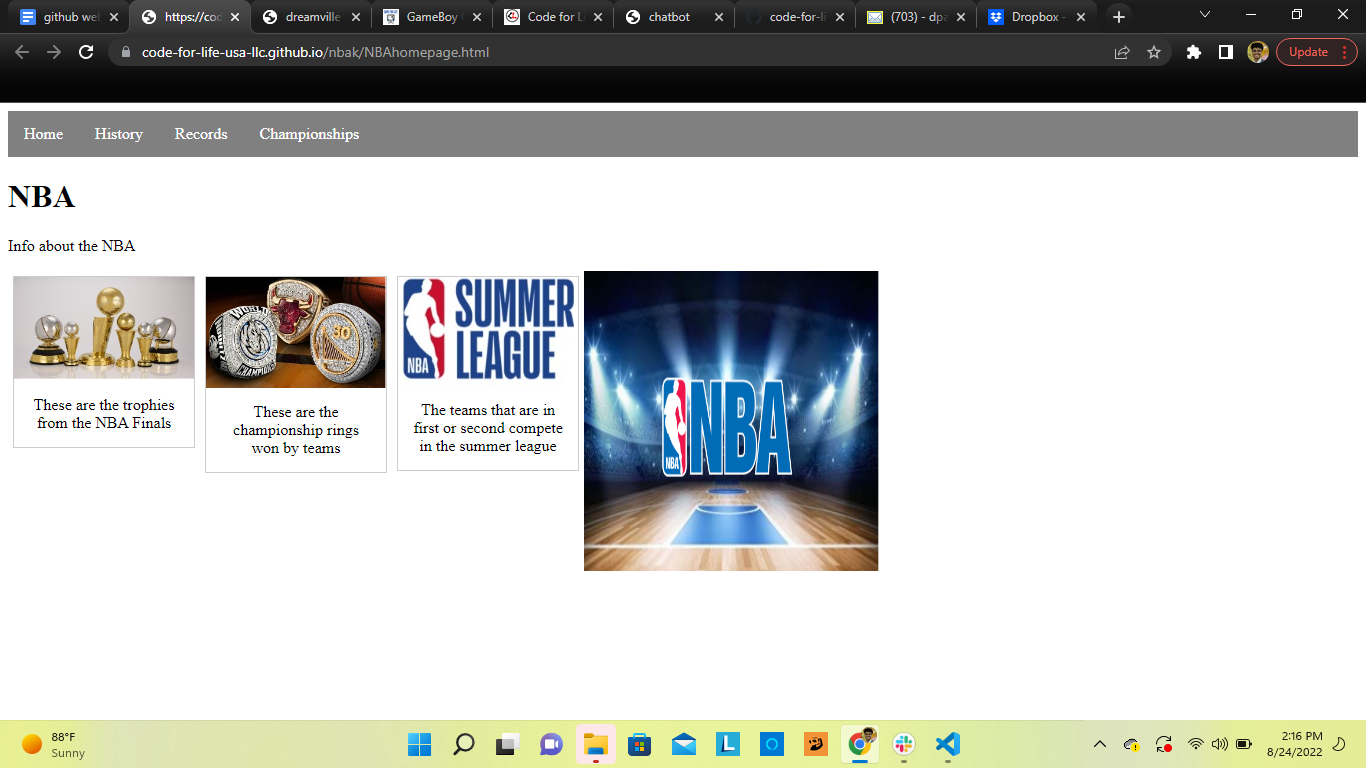Image resolution: width=1366 pixels, height=768 pixels.
Task: Click the browser forward arrow
Action: (54, 52)
